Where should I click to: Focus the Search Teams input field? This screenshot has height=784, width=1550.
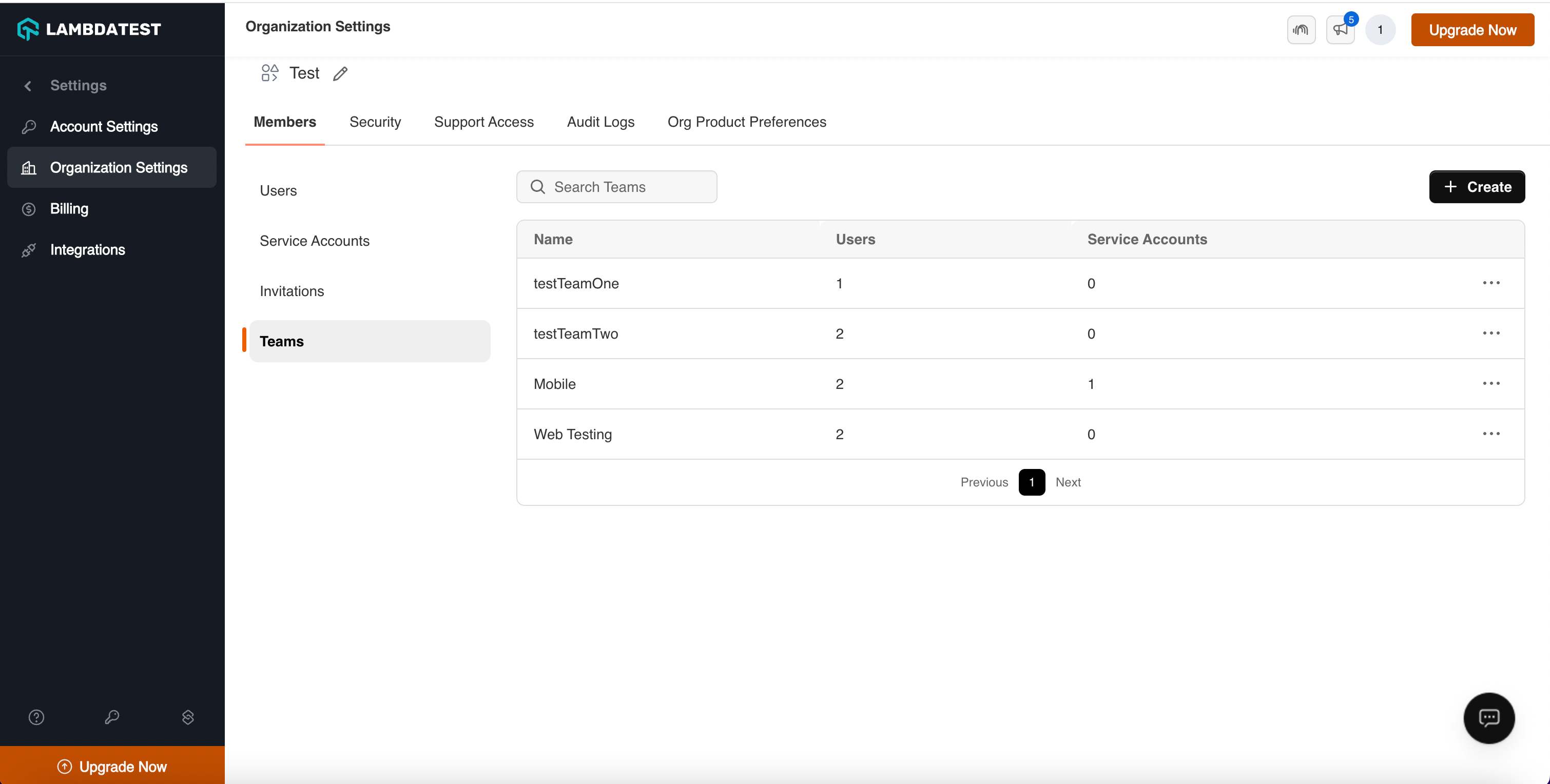(x=626, y=187)
